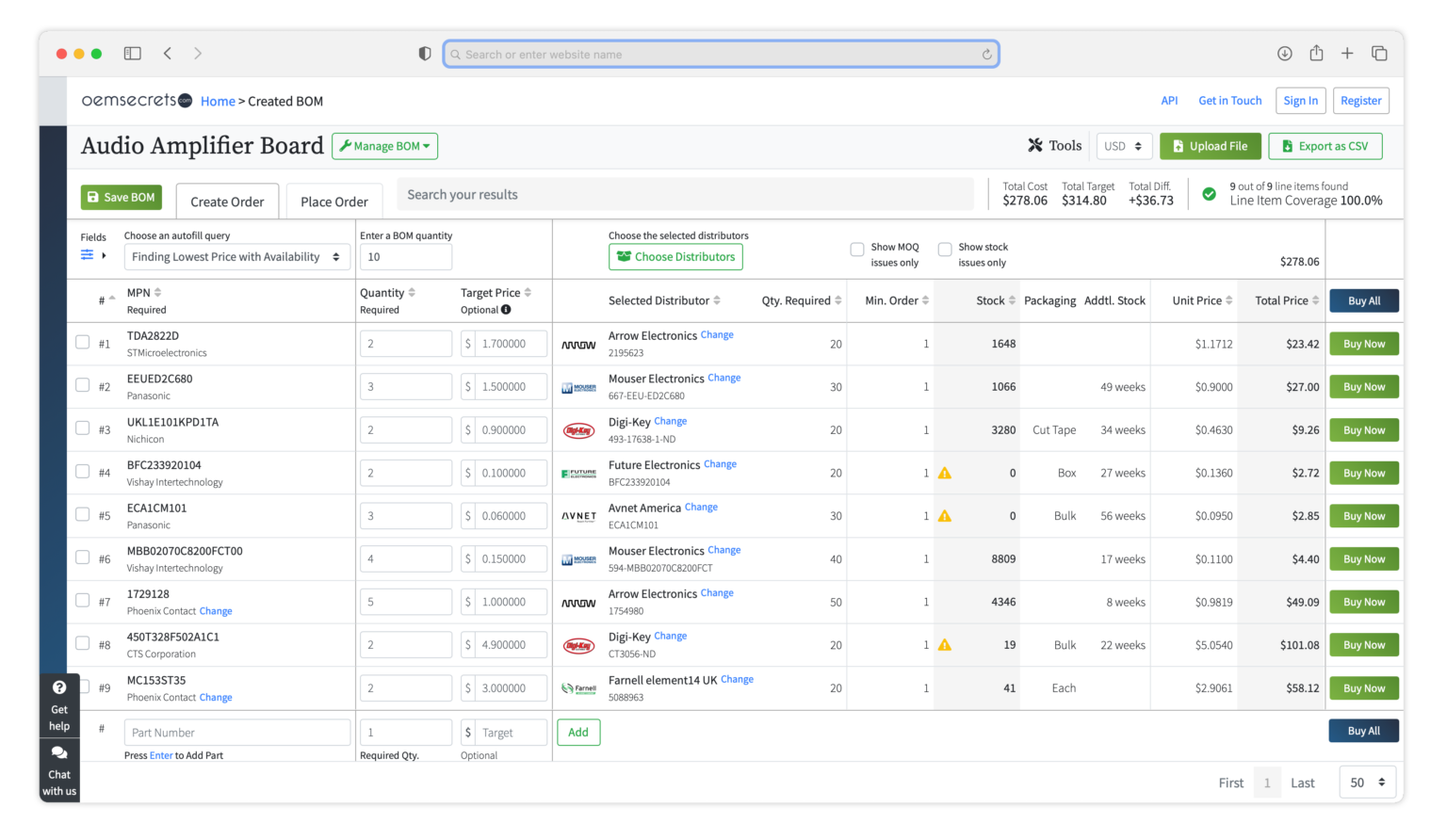The image size is (1447, 840).
Task: Change currency using the USD dropdown
Action: click(x=1123, y=146)
